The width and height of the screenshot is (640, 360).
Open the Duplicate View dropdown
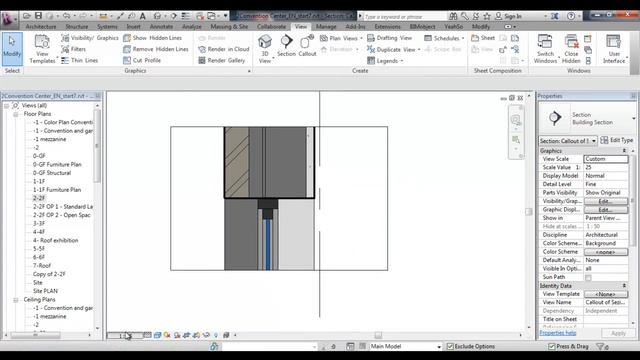(394, 49)
